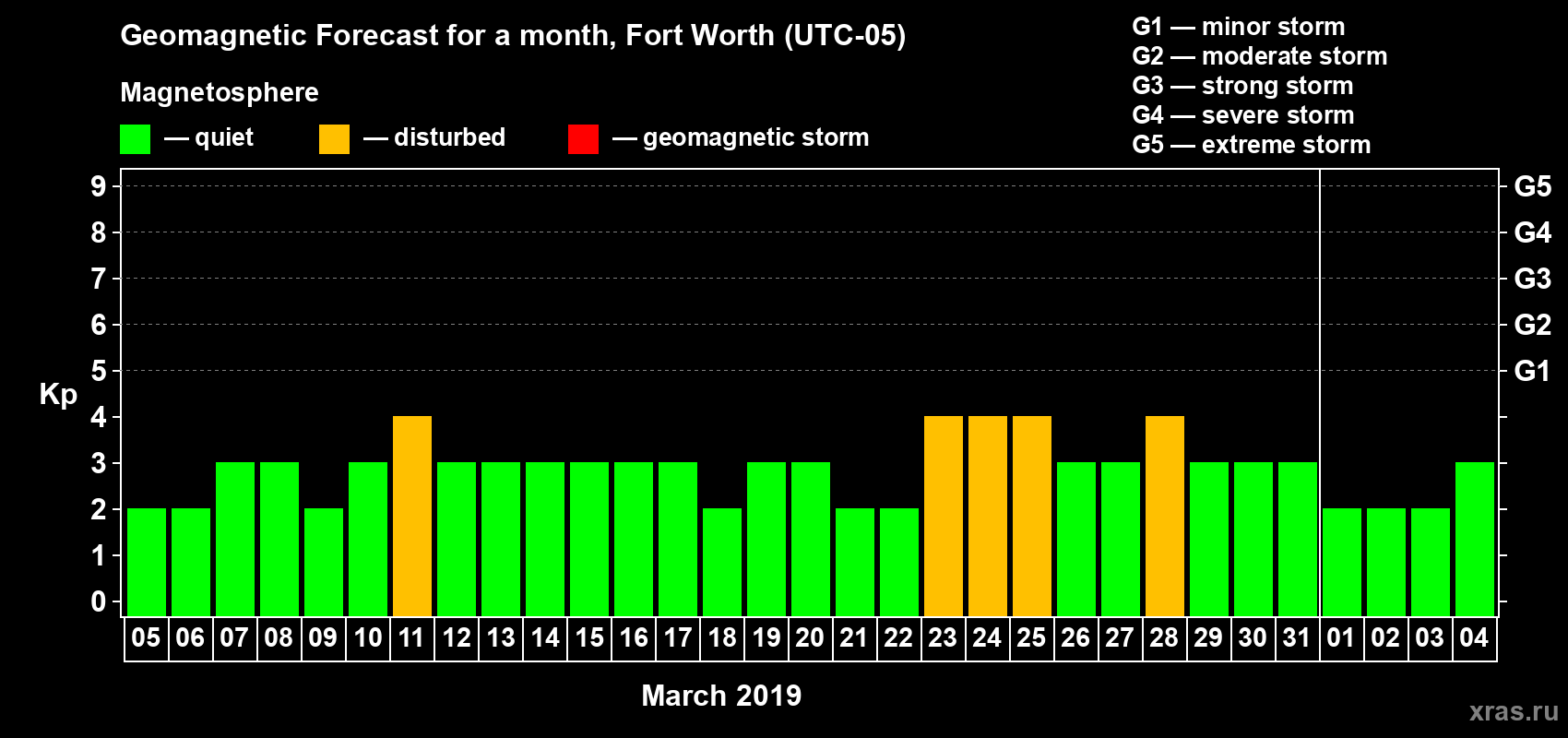
Task: Click the orange disturbed legend swatch
Action: coord(334,139)
